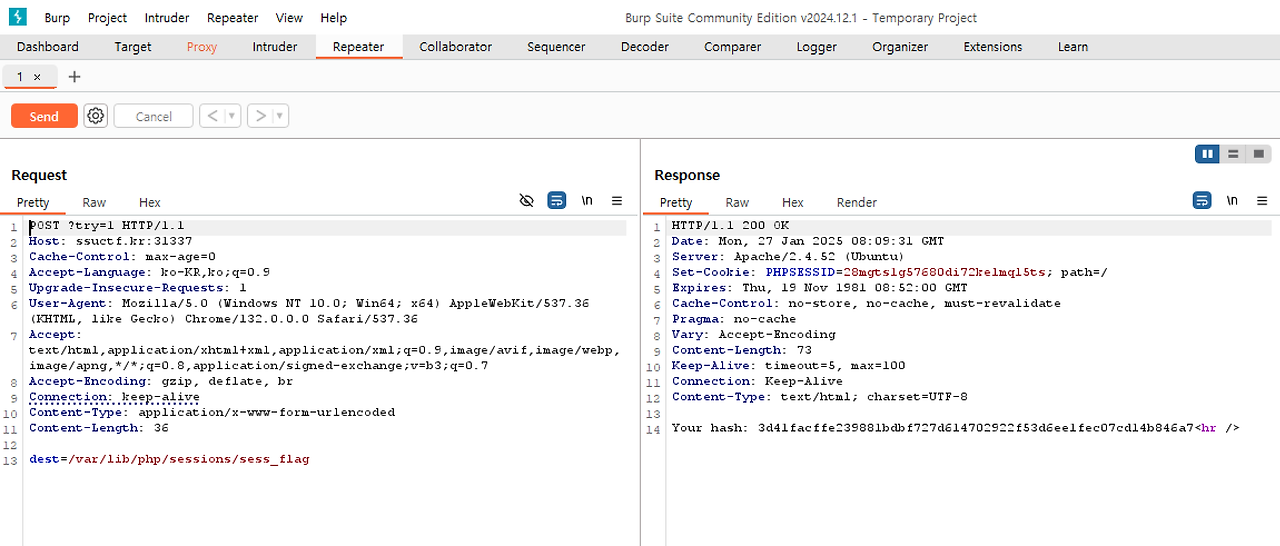
Task: Select Response Render view tab
Action: (x=857, y=202)
